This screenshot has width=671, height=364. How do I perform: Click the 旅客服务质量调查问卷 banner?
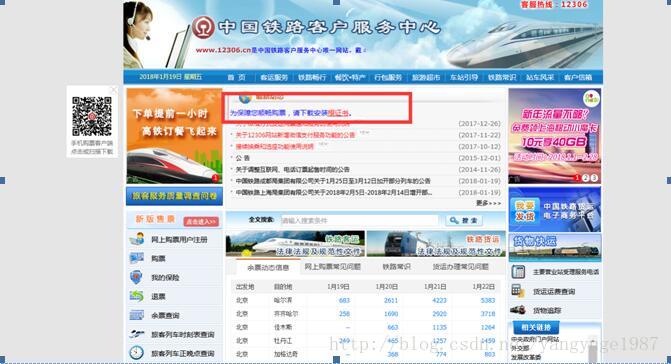pyautogui.click(x=174, y=196)
